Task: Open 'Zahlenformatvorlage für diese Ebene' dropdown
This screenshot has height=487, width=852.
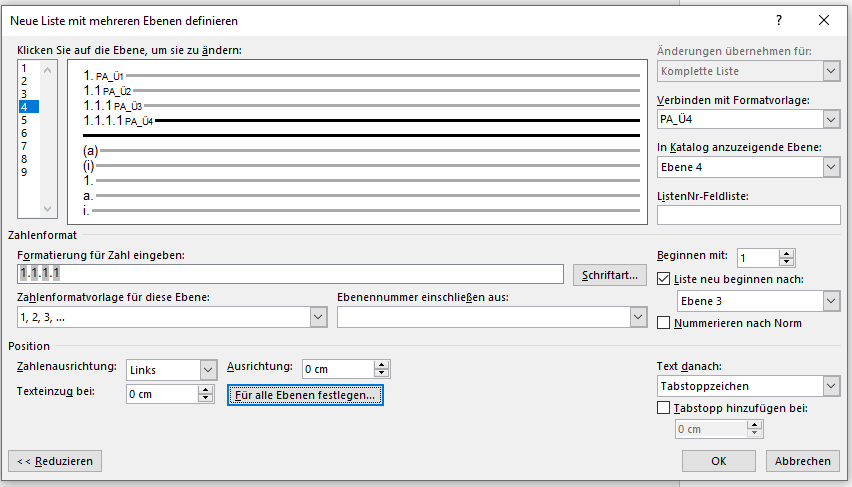Action: coord(318,317)
